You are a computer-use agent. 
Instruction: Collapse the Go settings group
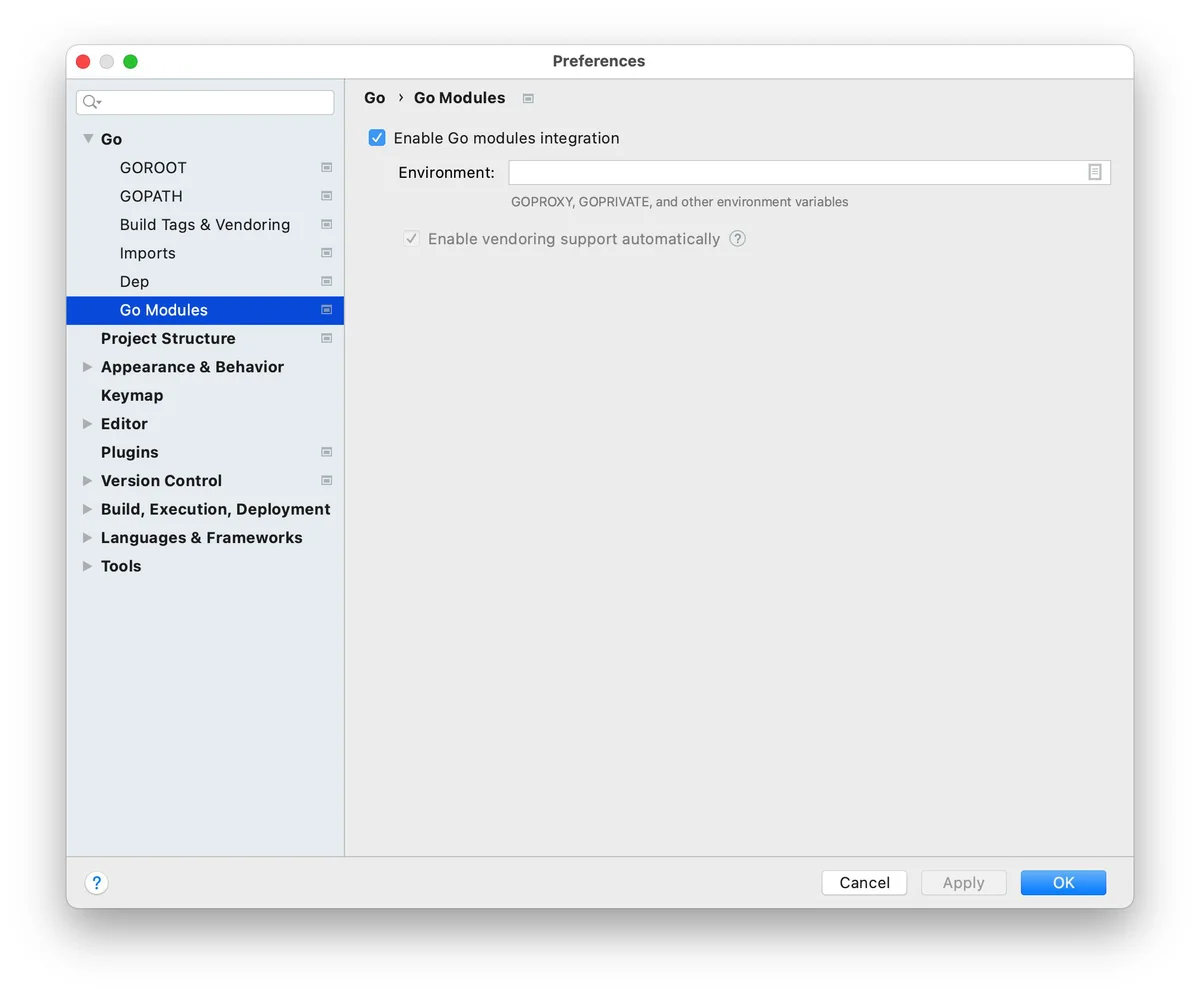(88, 139)
